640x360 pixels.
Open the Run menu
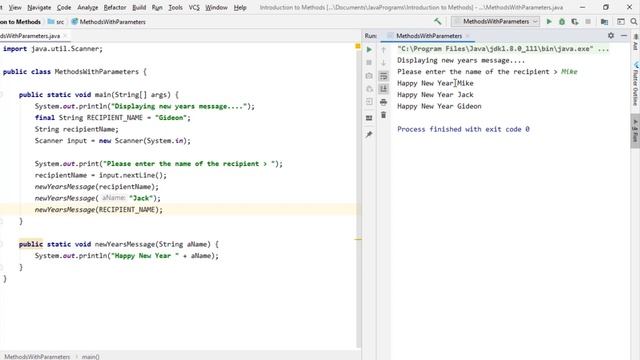tap(157, 7)
